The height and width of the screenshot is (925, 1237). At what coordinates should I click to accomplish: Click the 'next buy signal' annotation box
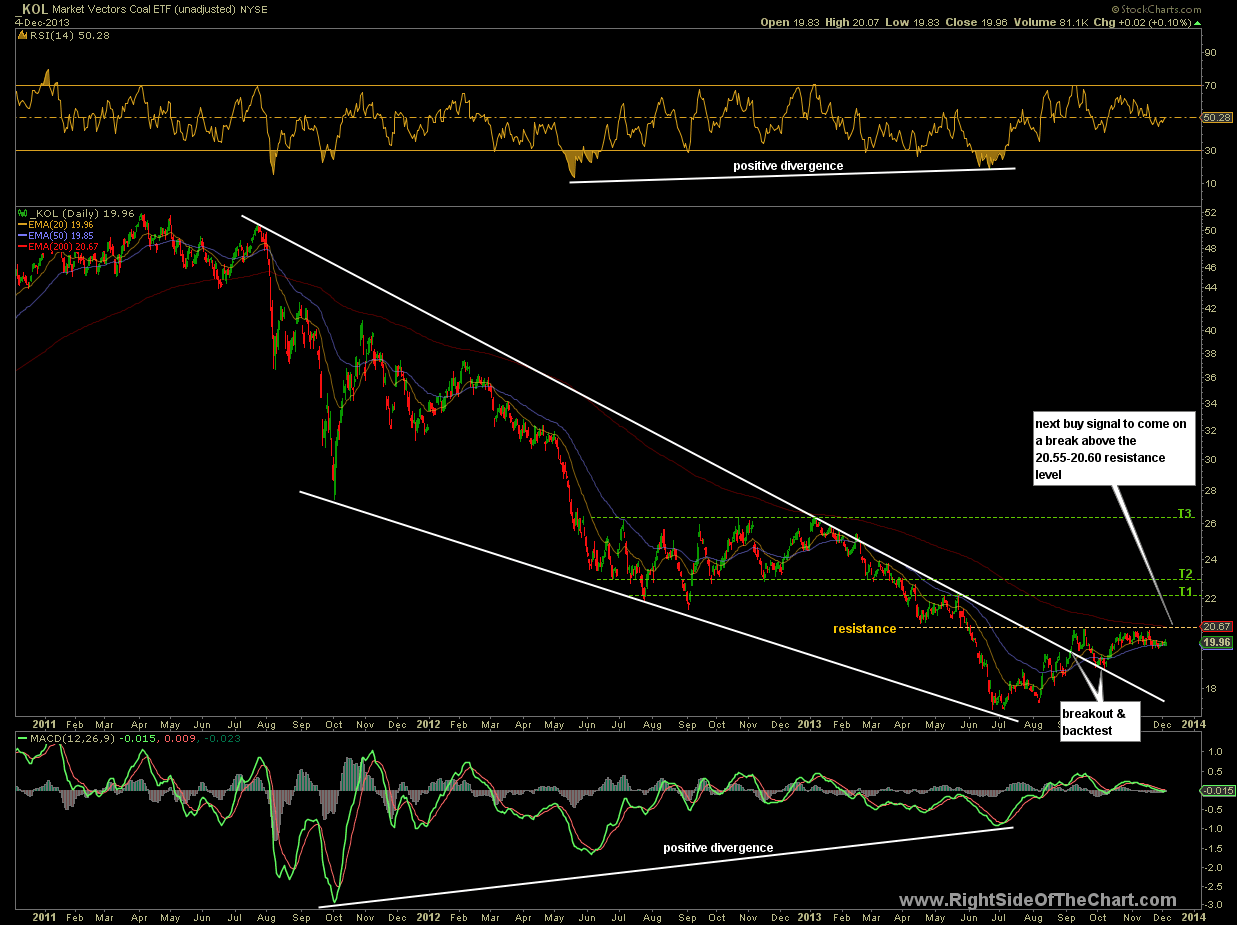1100,449
